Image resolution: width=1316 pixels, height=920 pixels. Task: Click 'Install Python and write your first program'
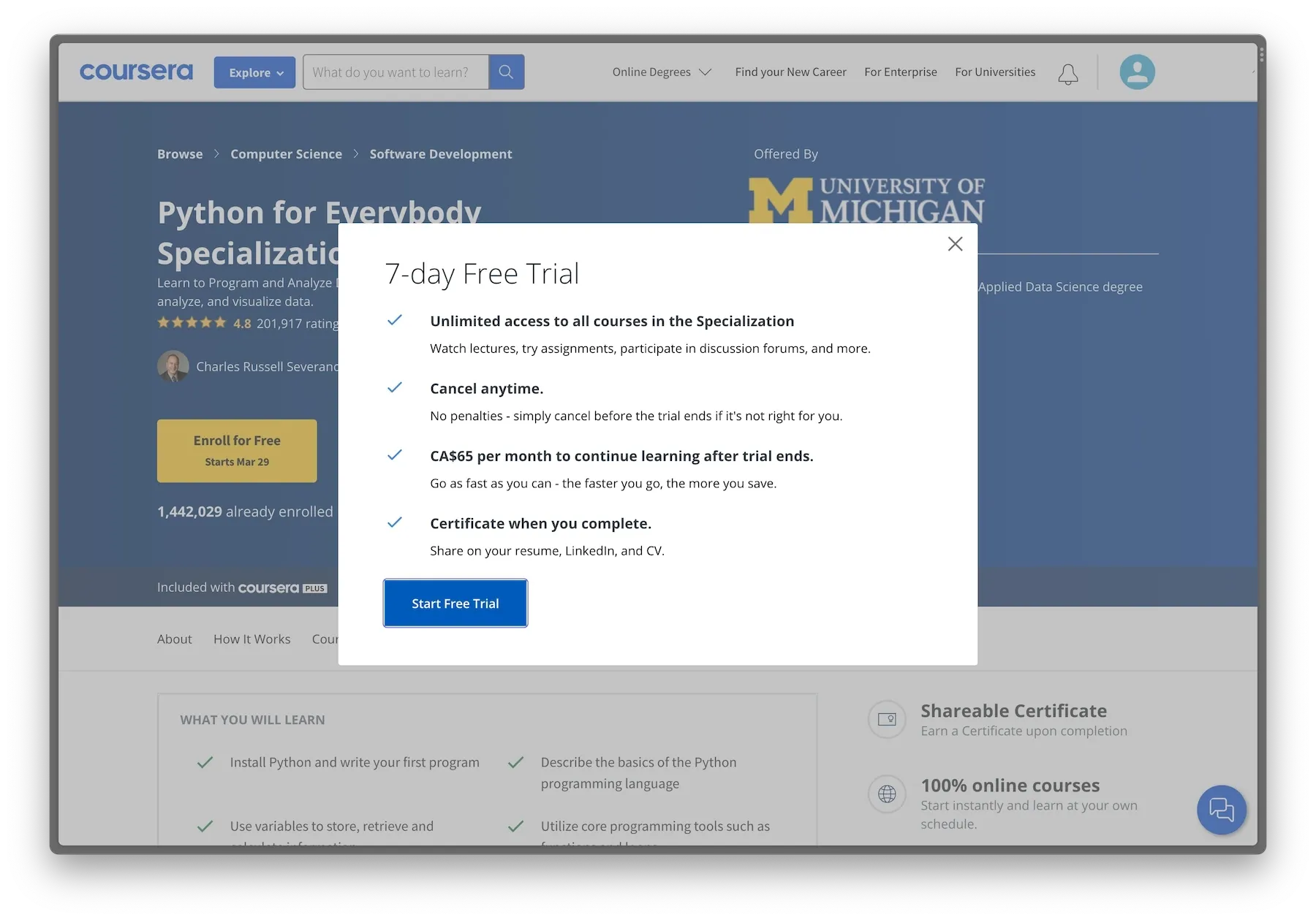(355, 762)
